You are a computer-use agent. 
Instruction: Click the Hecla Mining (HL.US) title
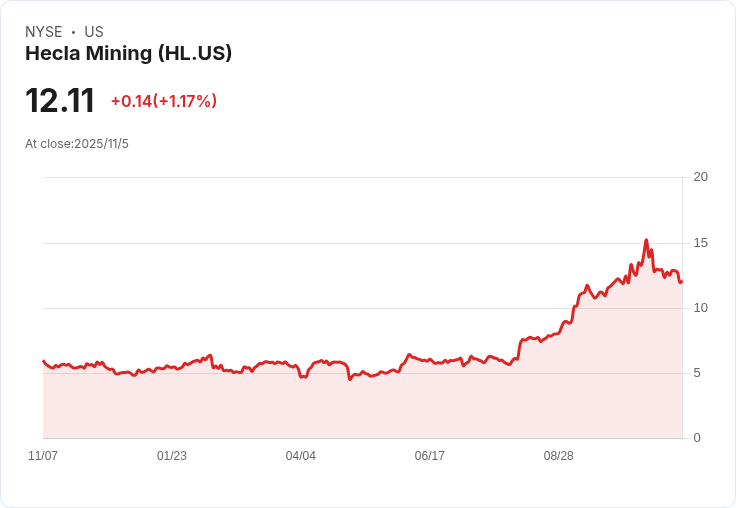tap(128, 54)
